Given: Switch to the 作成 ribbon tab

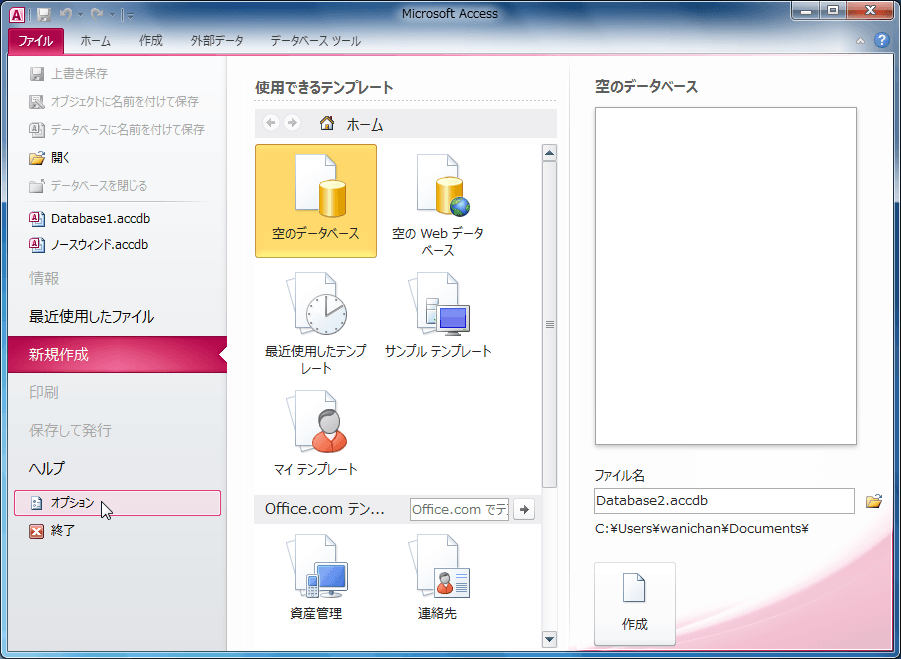Looking at the screenshot, I should click(x=151, y=41).
